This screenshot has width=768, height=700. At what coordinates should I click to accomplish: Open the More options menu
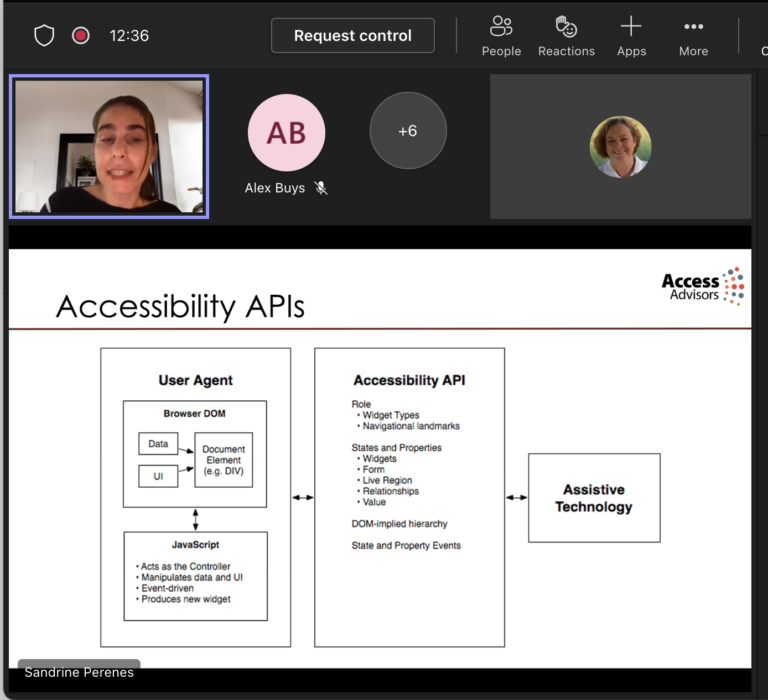tap(693, 36)
